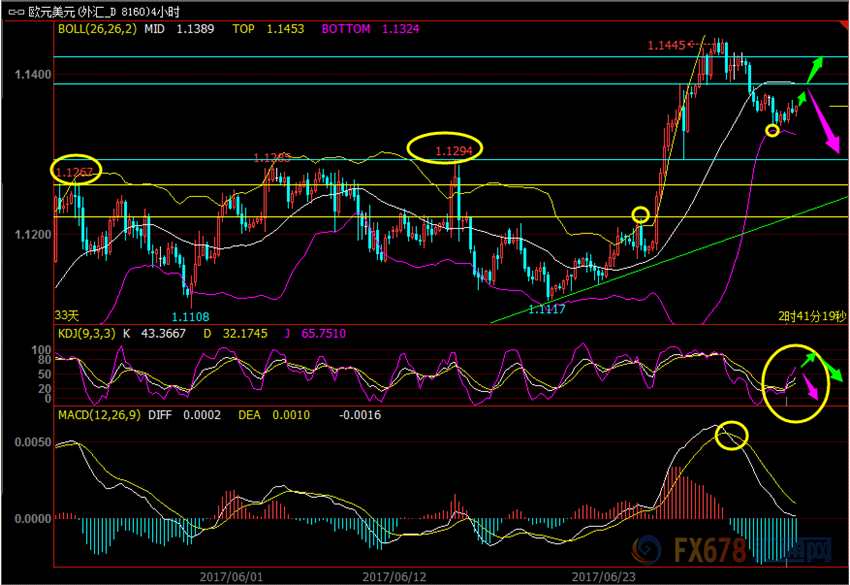
Task: Click the 1.1400 price axis label
Action: [33, 74]
